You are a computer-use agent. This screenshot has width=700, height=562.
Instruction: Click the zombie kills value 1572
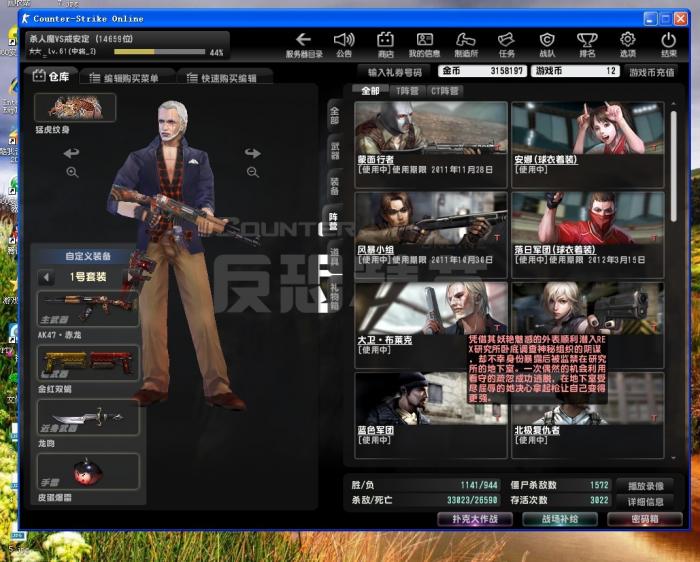click(599, 485)
